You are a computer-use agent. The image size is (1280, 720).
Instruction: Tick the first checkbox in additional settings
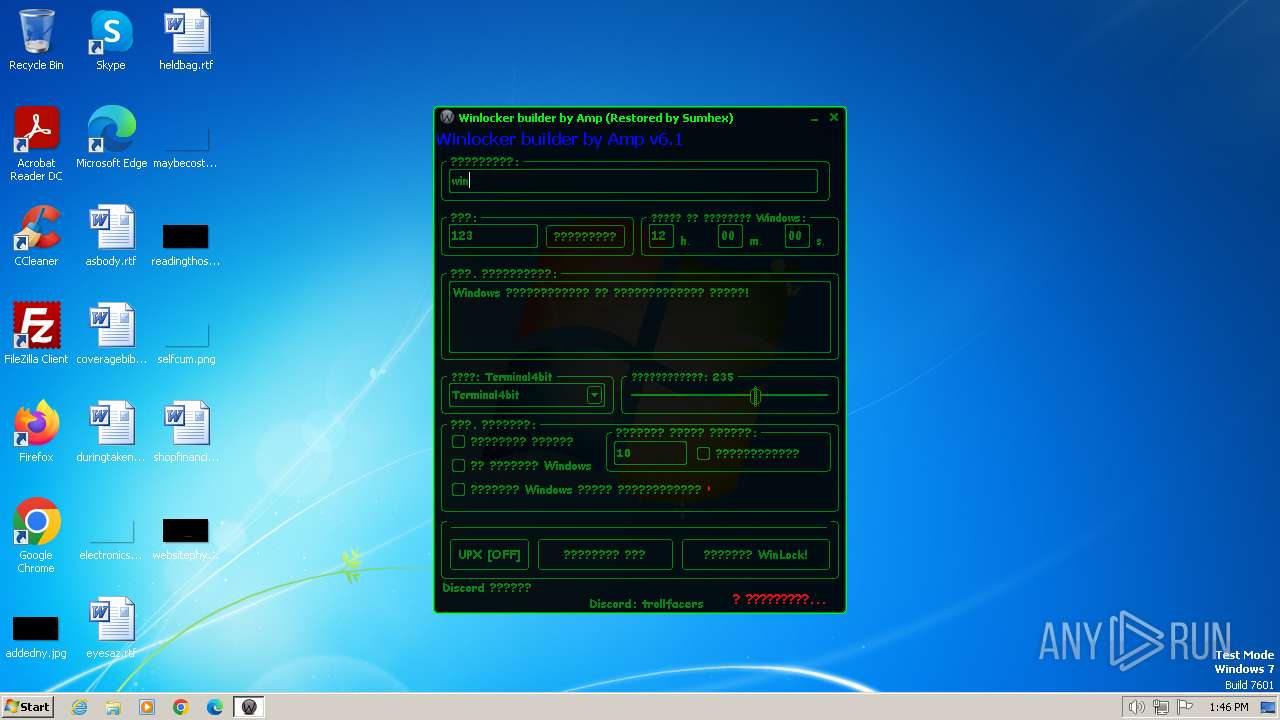[458, 441]
